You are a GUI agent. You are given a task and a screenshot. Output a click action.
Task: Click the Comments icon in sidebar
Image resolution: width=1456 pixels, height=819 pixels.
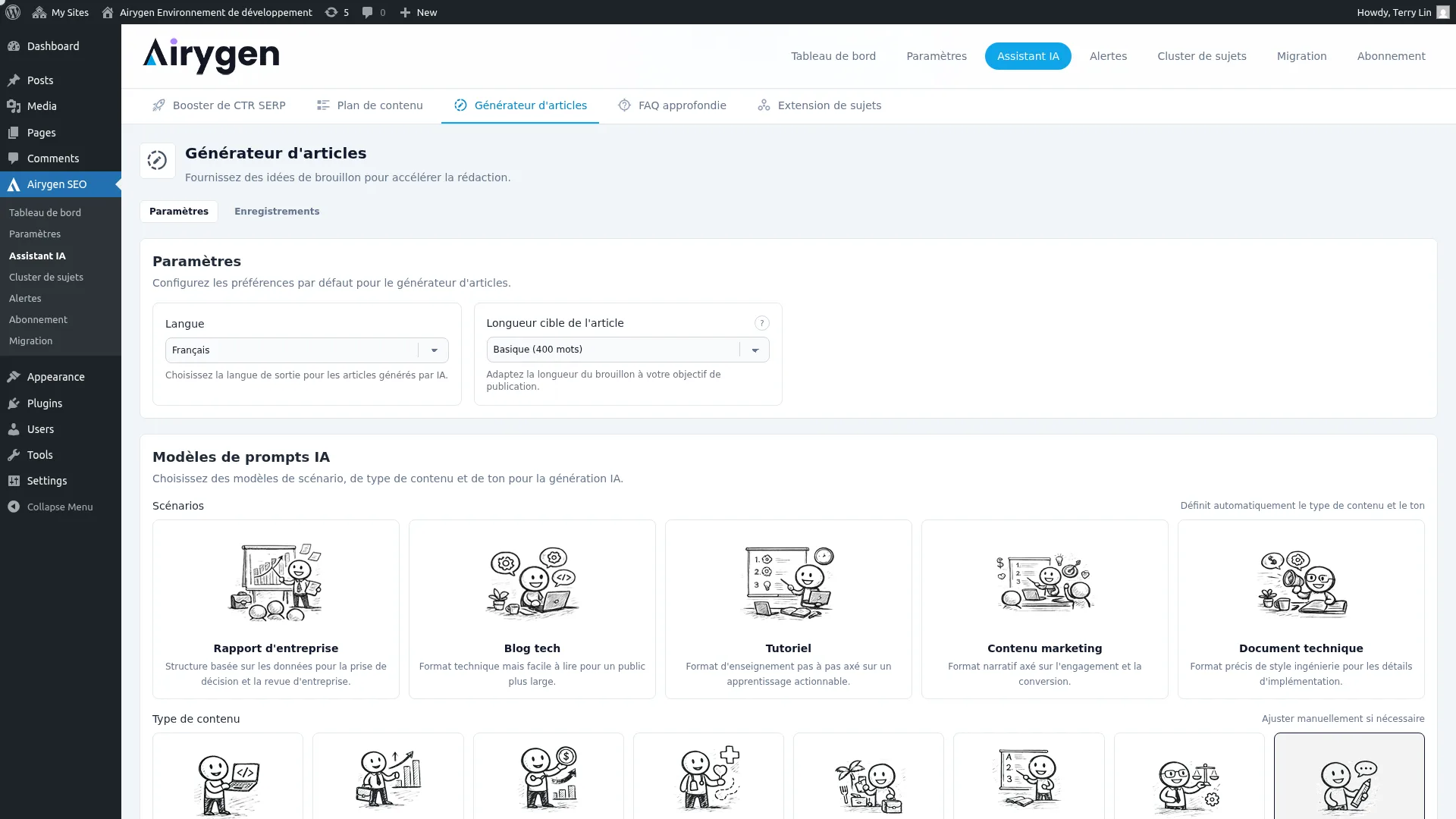(x=14, y=158)
